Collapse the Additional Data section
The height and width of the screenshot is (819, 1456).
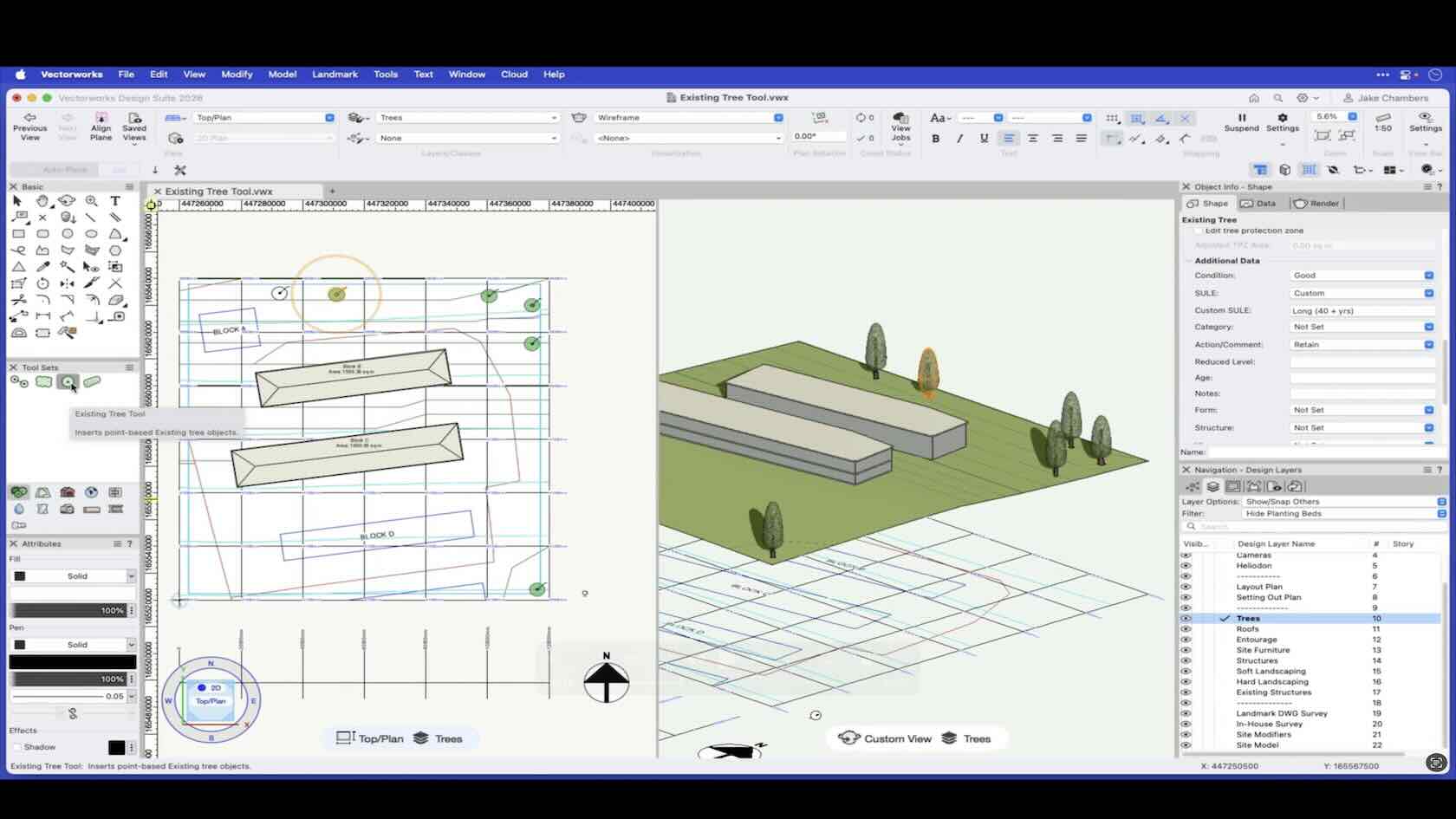point(1189,261)
